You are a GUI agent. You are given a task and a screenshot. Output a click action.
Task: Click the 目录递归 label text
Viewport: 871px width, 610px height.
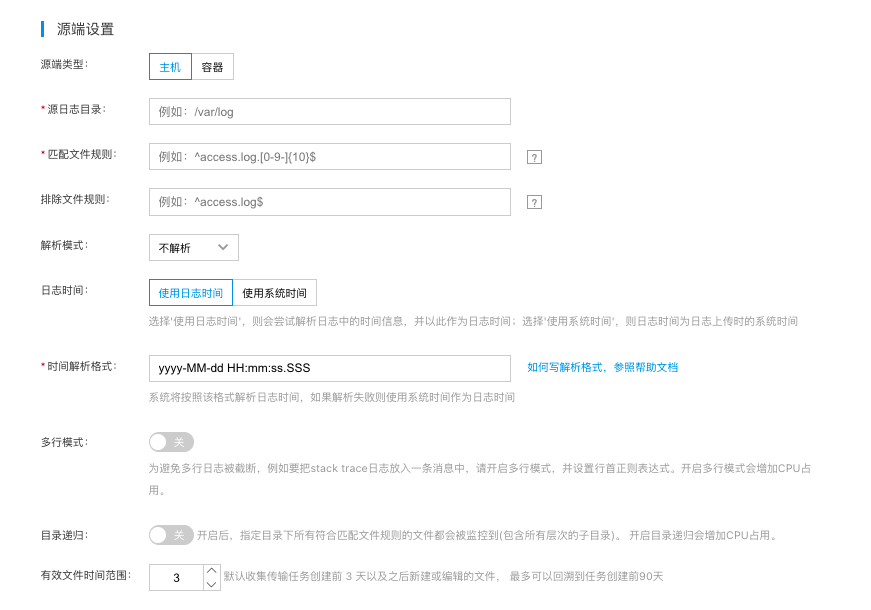click(x=64, y=535)
